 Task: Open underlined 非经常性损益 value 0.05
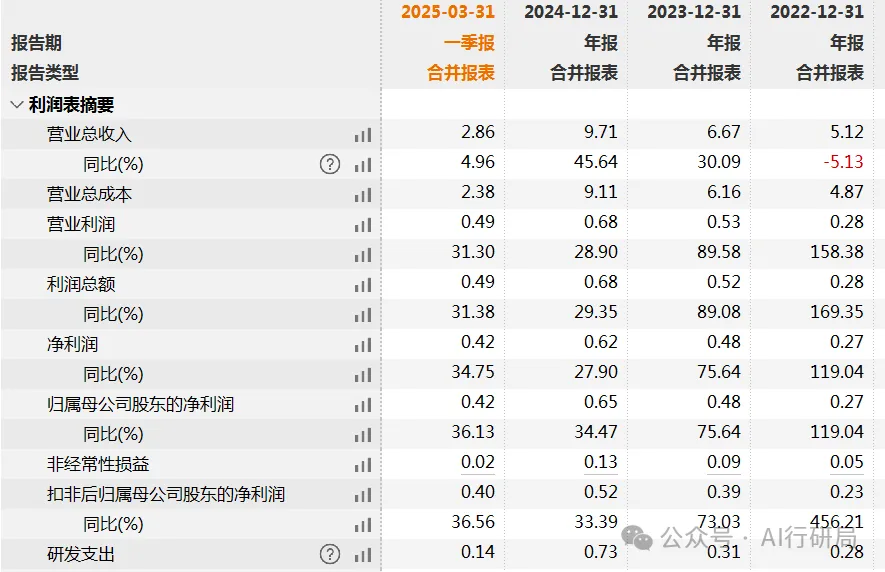click(847, 462)
